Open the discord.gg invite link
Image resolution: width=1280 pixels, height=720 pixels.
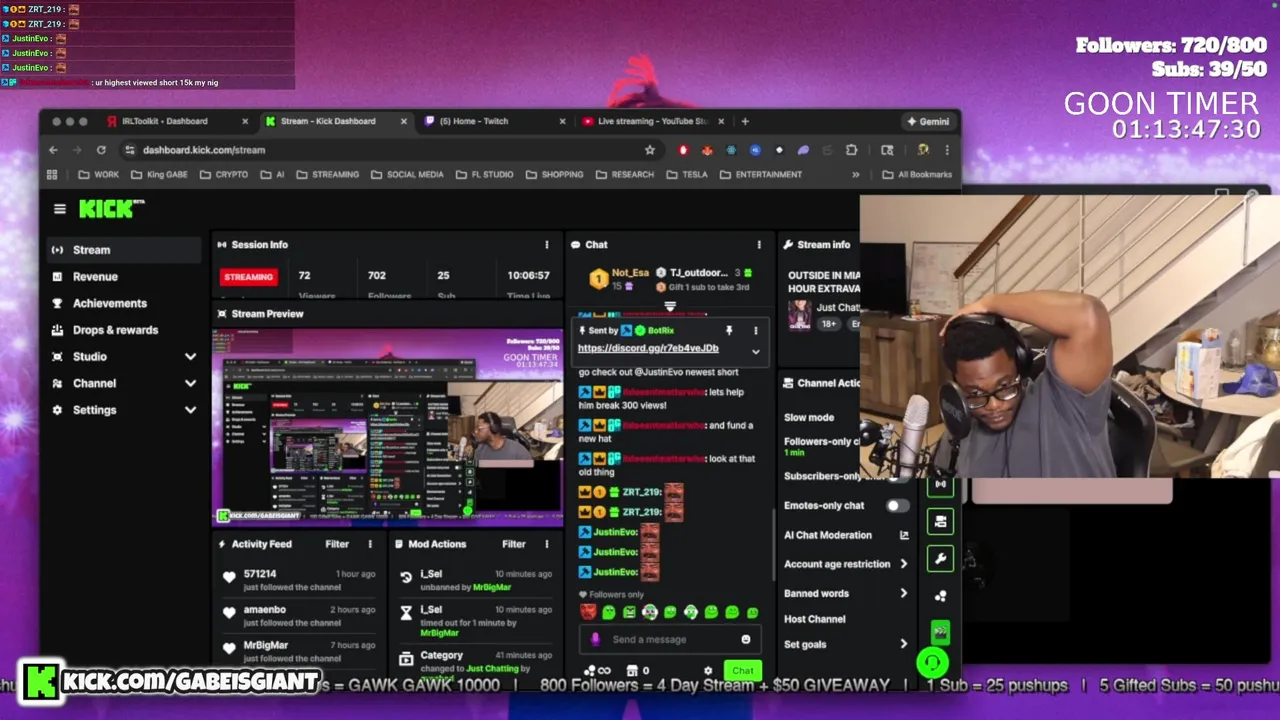648,348
